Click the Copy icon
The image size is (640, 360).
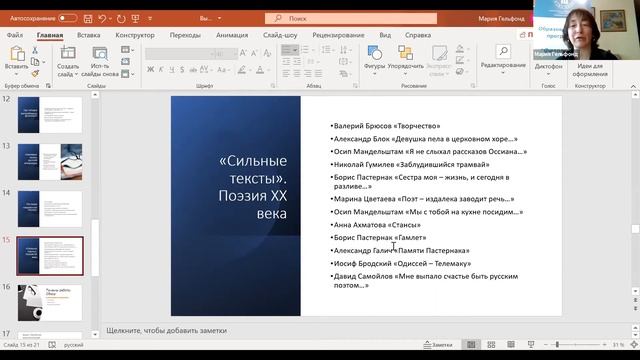(35, 62)
